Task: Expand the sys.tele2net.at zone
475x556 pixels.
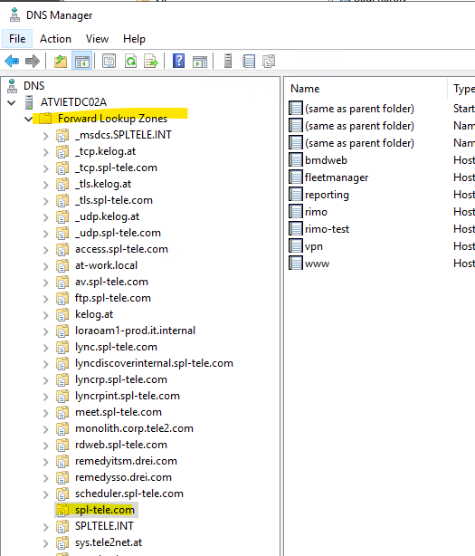Action: point(45,543)
